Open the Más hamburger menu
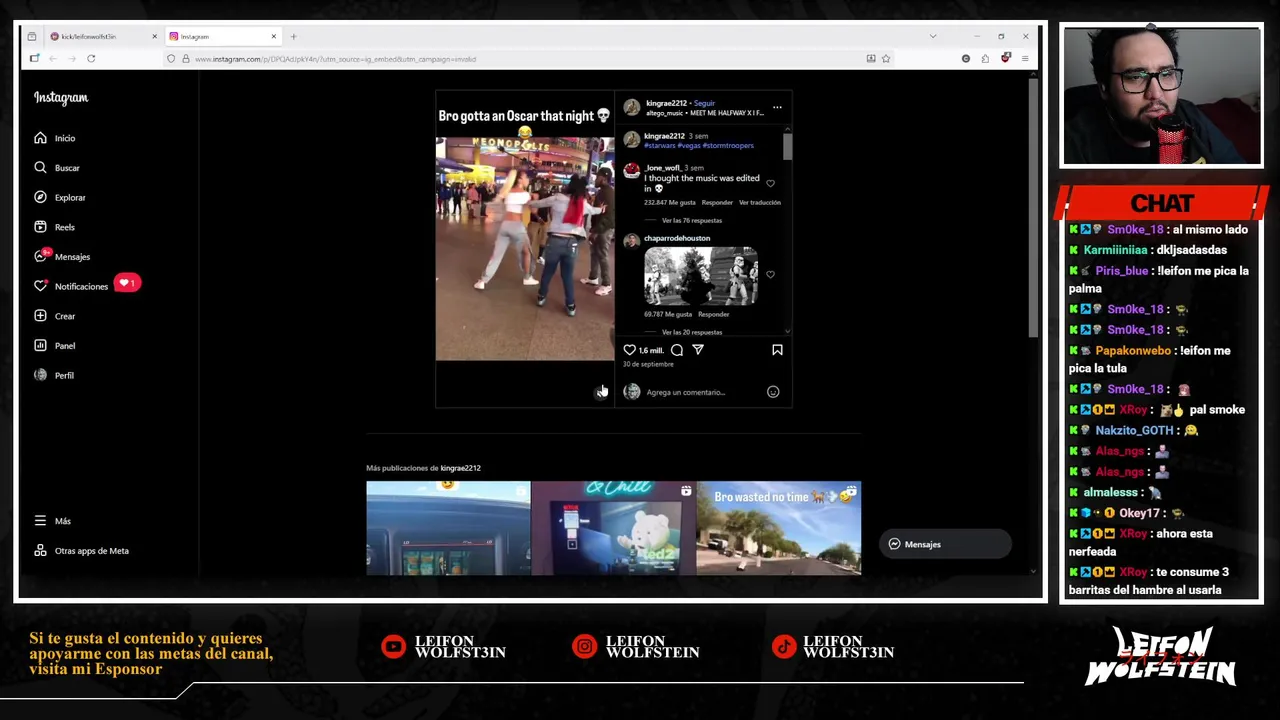 click(52, 521)
